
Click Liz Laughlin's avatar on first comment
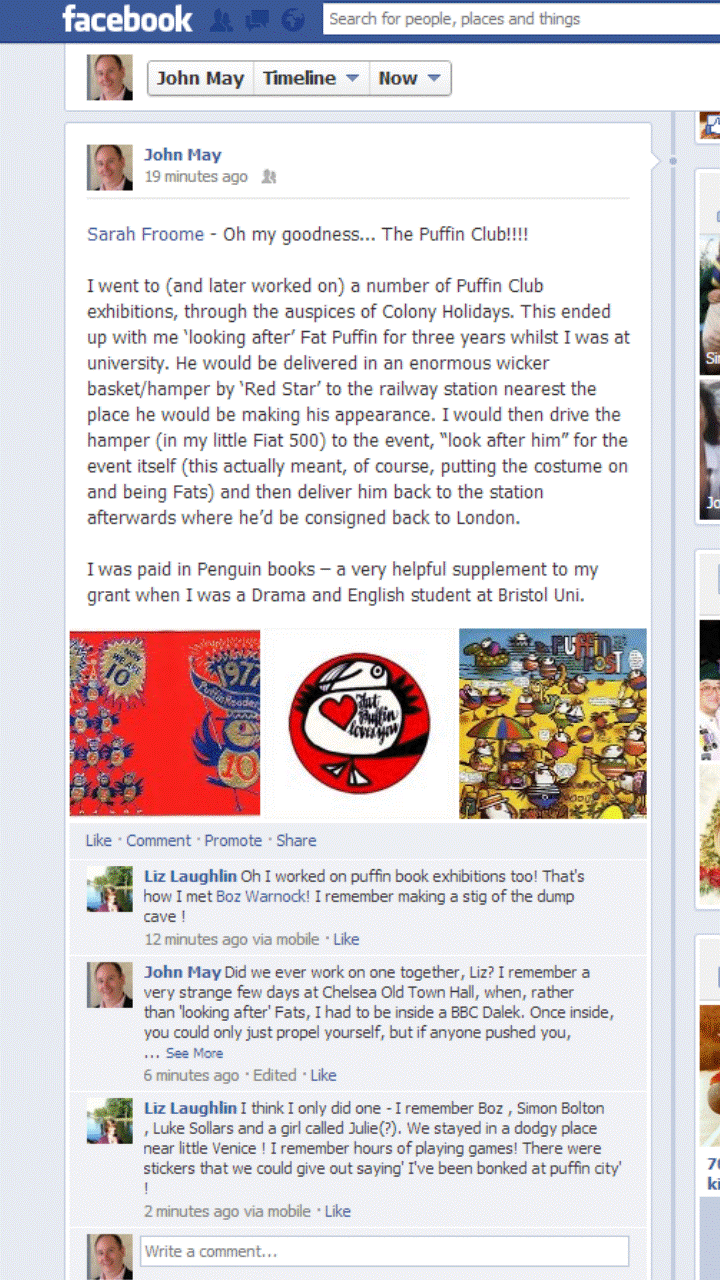pyautogui.click(x=110, y=889)
